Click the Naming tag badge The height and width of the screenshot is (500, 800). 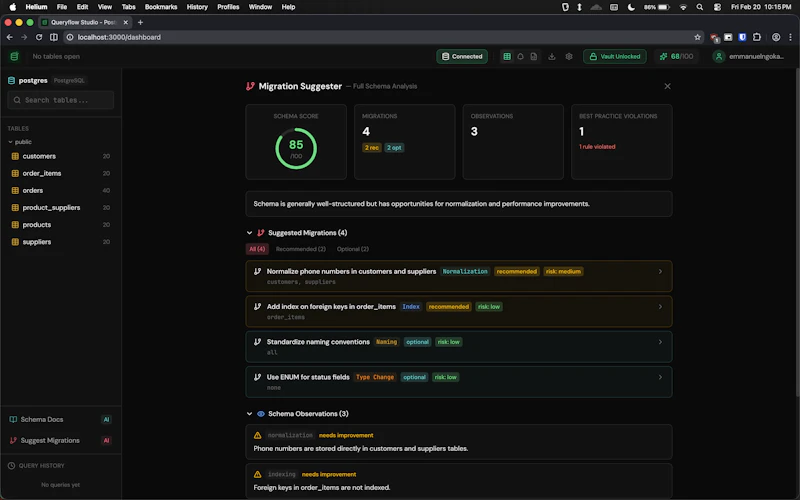click(386, 342)
